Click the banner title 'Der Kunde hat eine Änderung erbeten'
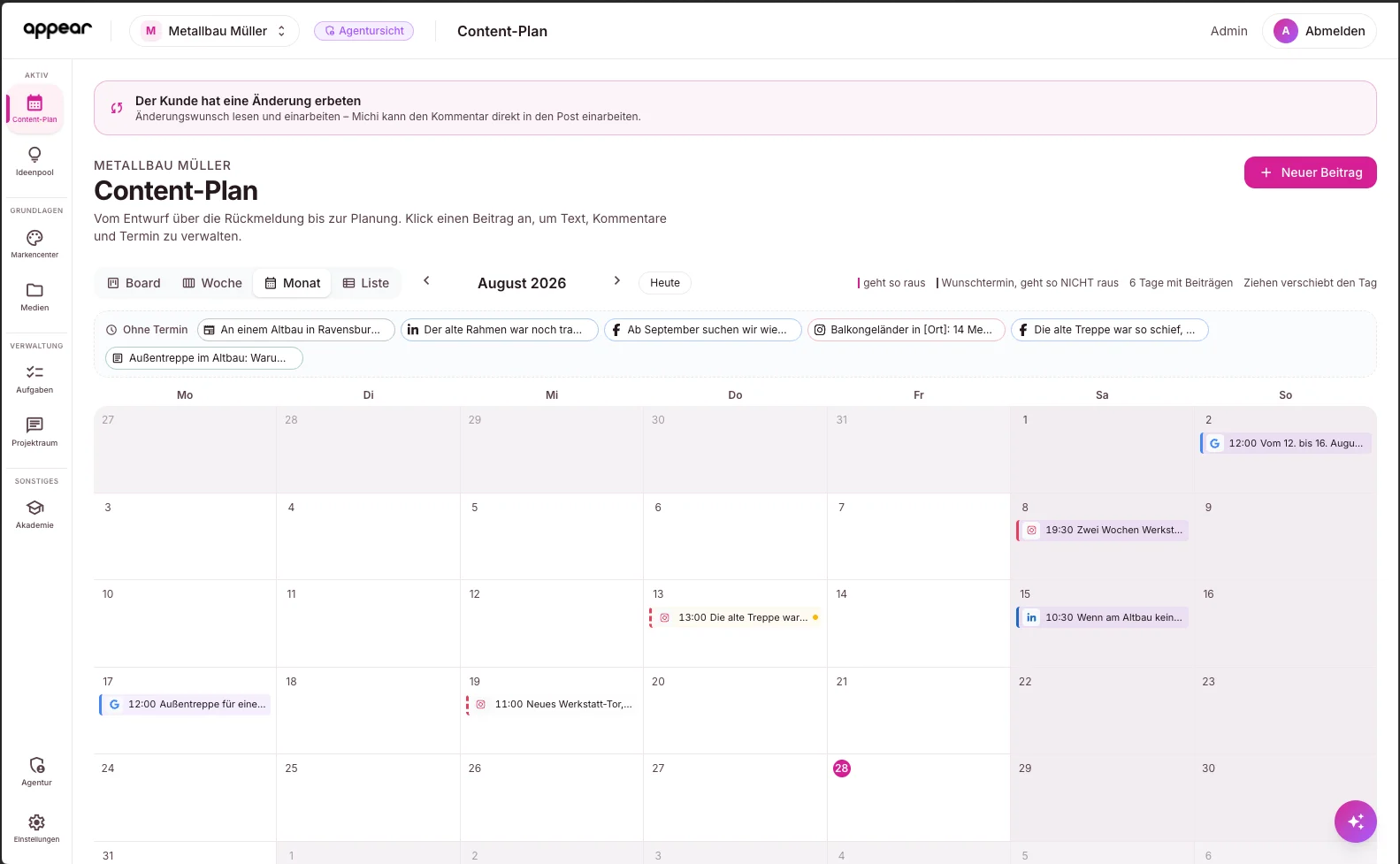Viewport: 1400px width, 864px height. pos(248,101)
